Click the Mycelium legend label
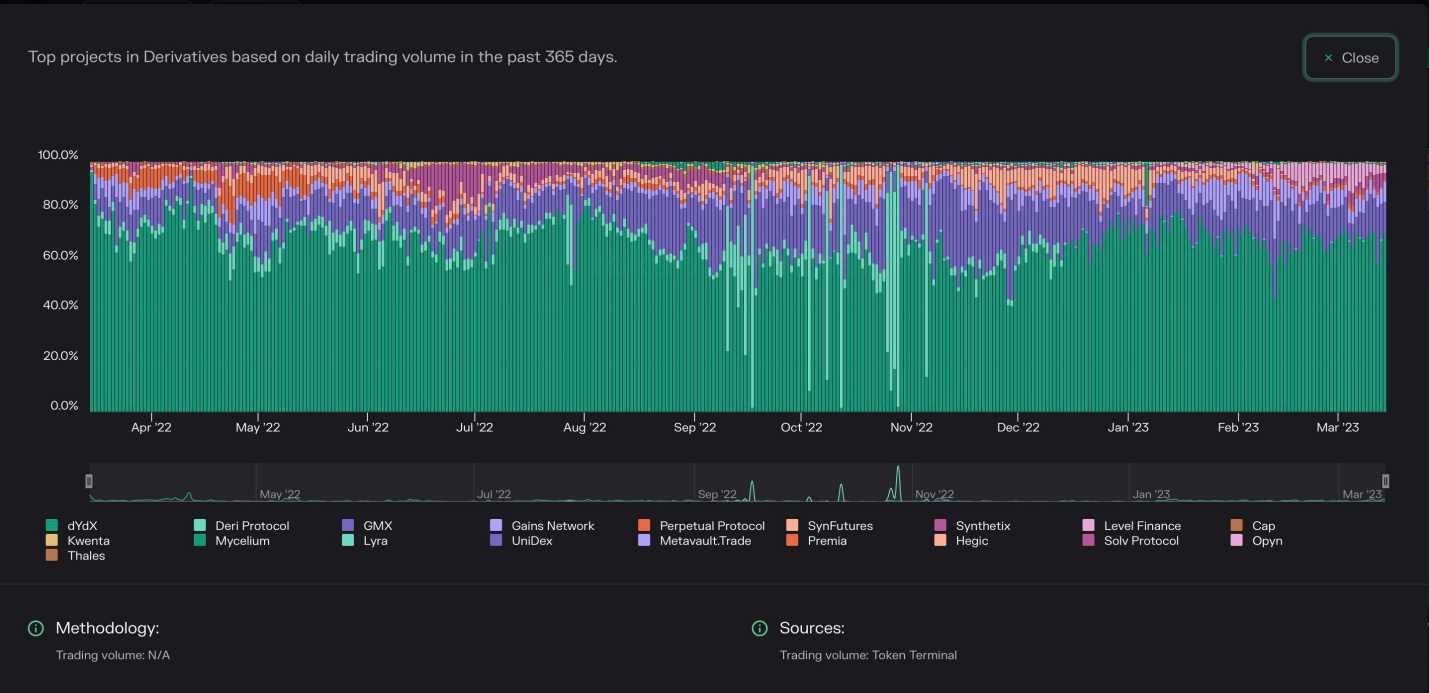Viewport: 1429px width, 693px height. 242,541
